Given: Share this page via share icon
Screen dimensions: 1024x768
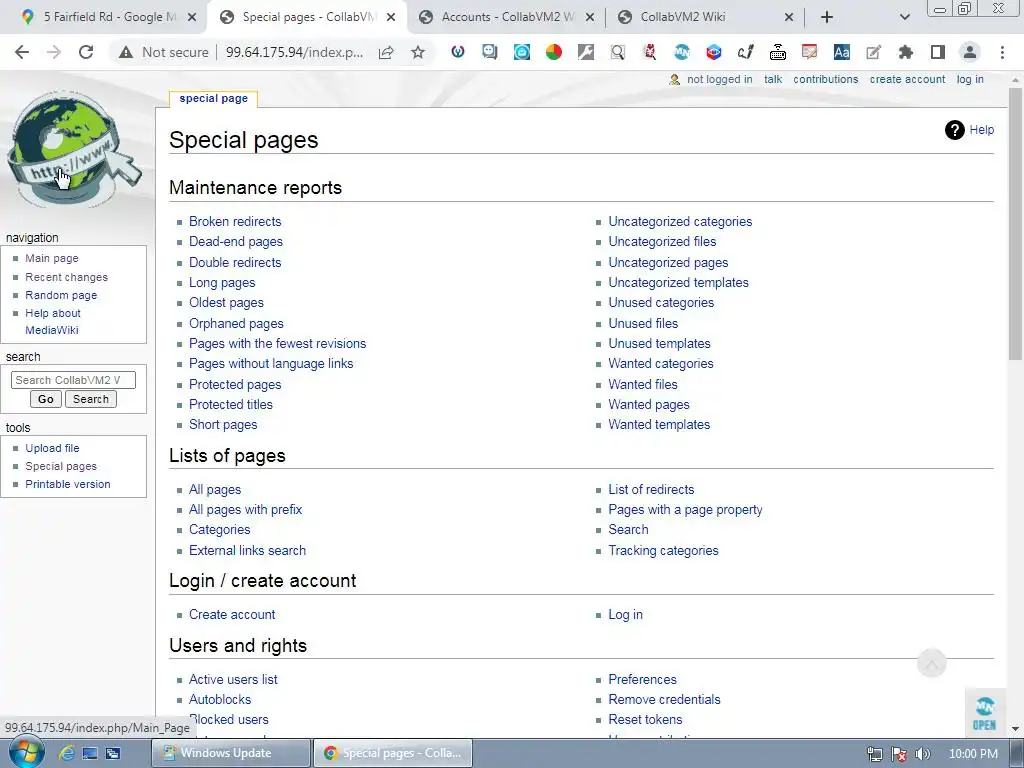Looking at the screenshot, I should (x=386, y=52).
